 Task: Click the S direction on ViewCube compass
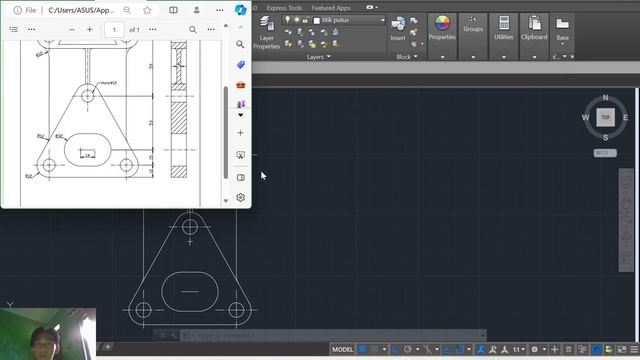coord(605,138)
